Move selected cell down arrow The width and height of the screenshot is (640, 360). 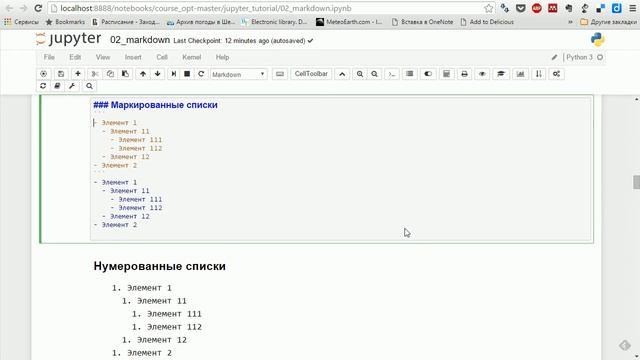[158, 74]
